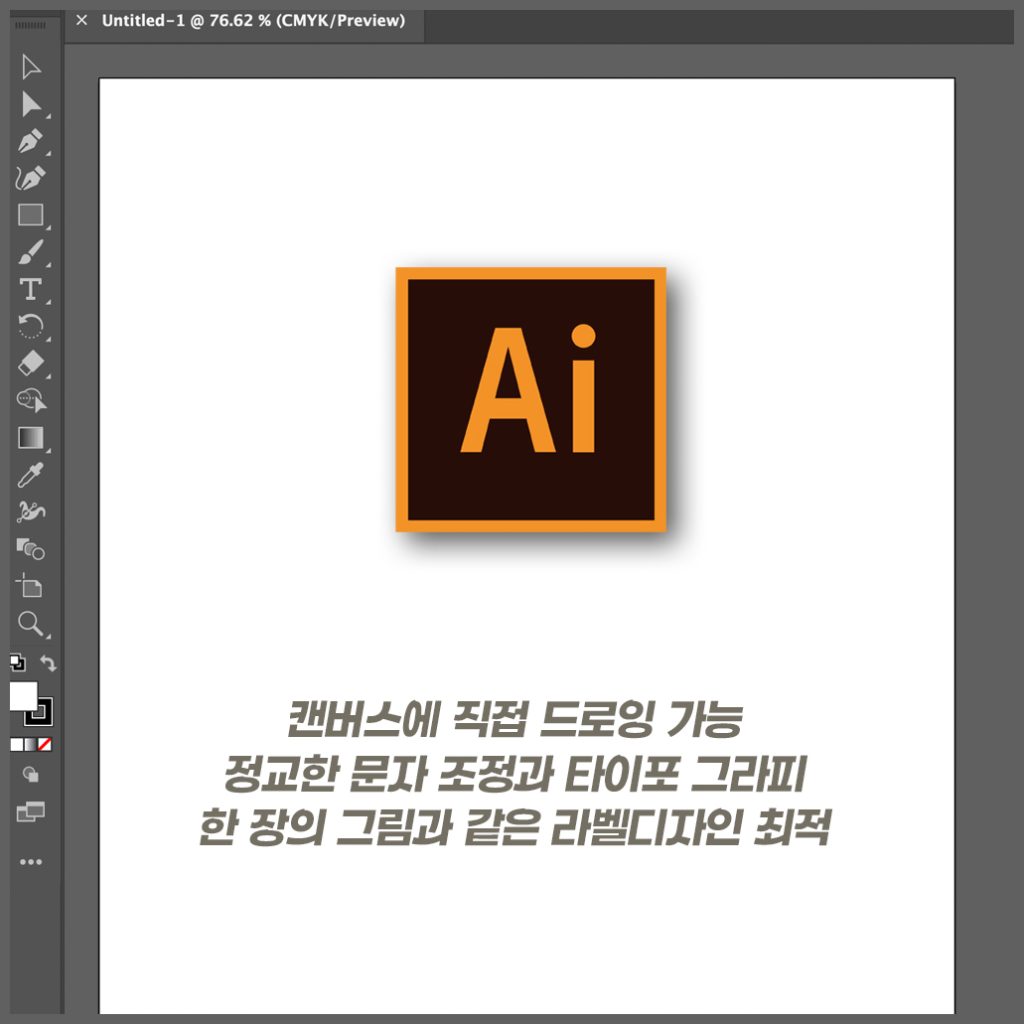Select the text line '정교한 문자 조정과 타이포 그라피'
Viewport: 1024px width, 1024px height.
click(515, 773)
